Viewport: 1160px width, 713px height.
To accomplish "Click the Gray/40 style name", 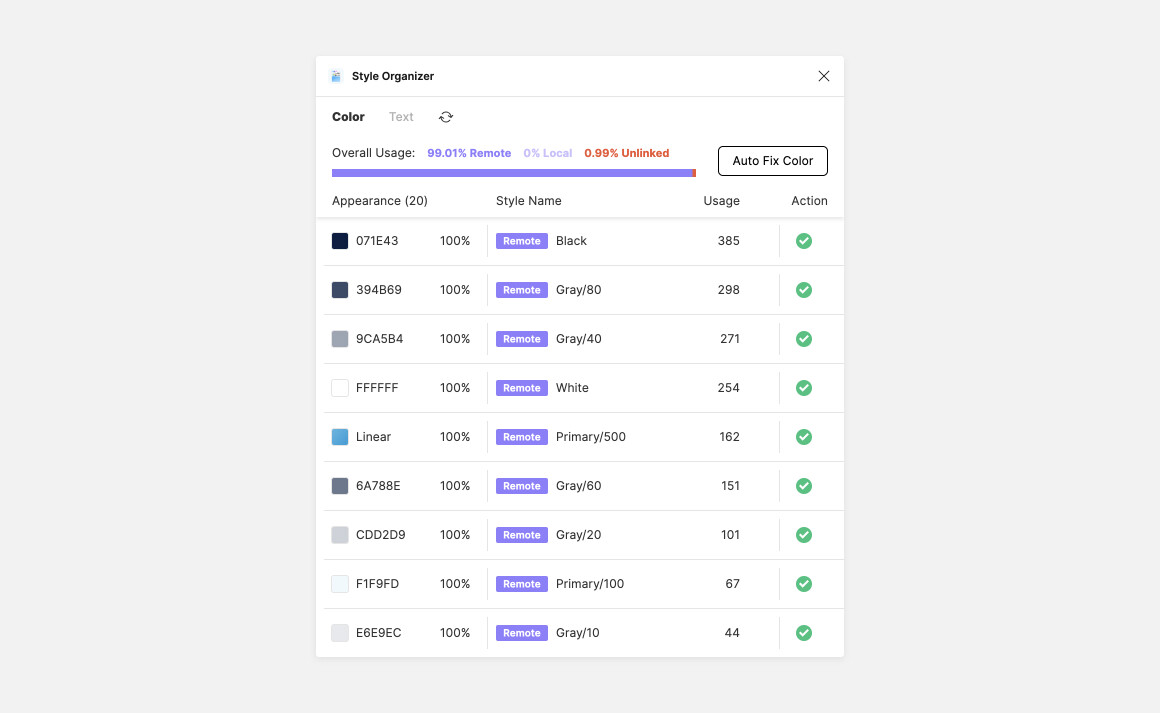I will tap(578, 339).
